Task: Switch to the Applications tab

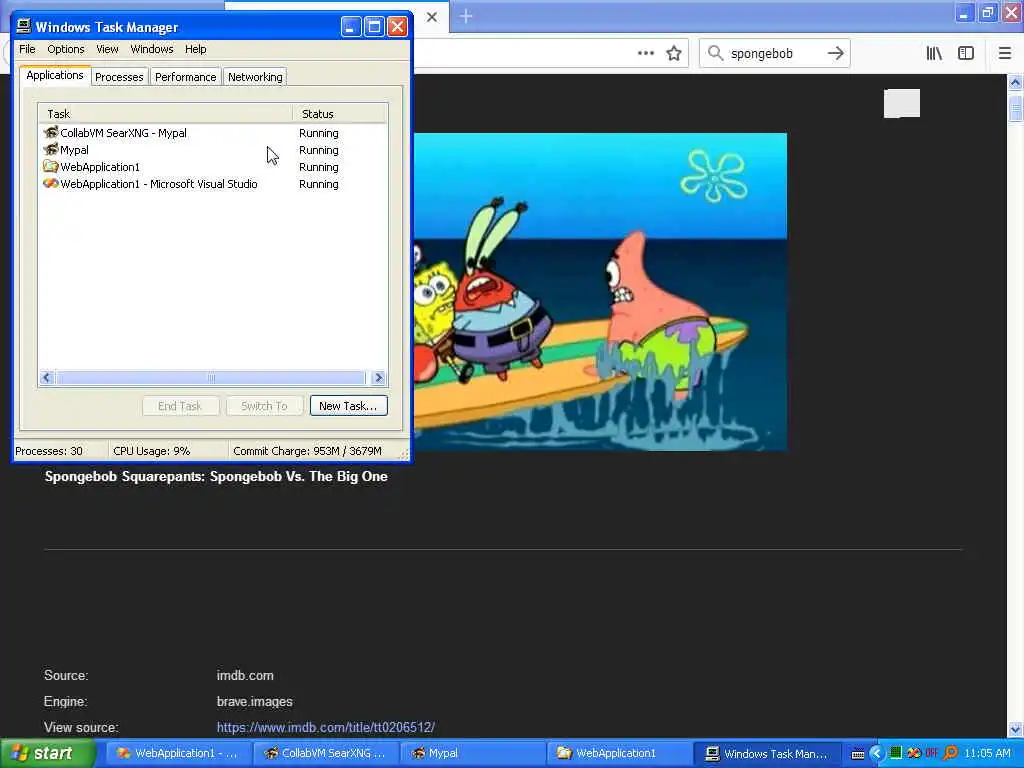Action: pyautogui.click(x=55, y=75)
